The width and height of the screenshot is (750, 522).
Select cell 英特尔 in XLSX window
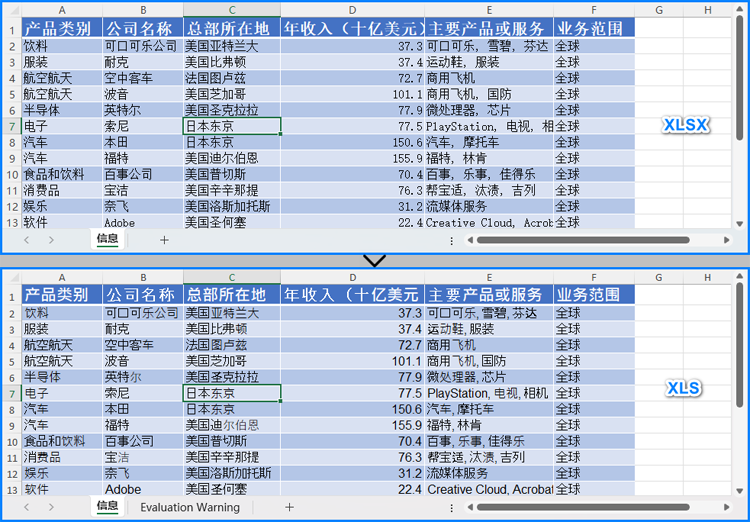point(143,110)
